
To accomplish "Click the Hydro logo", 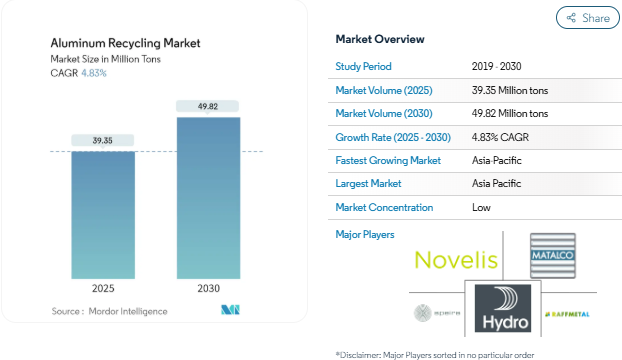I will [503, 308].
